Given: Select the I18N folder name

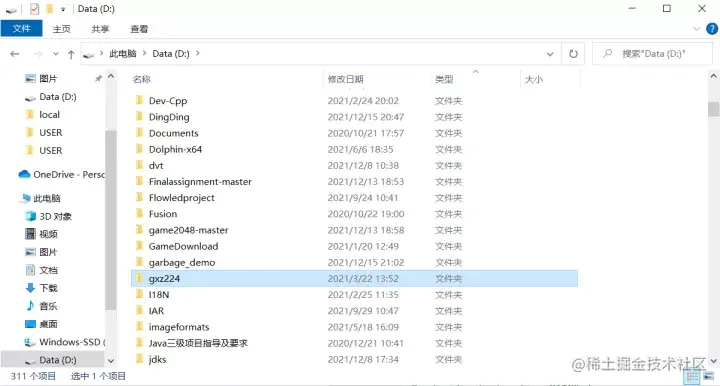Looking at the screenshot, I should 159,295.
